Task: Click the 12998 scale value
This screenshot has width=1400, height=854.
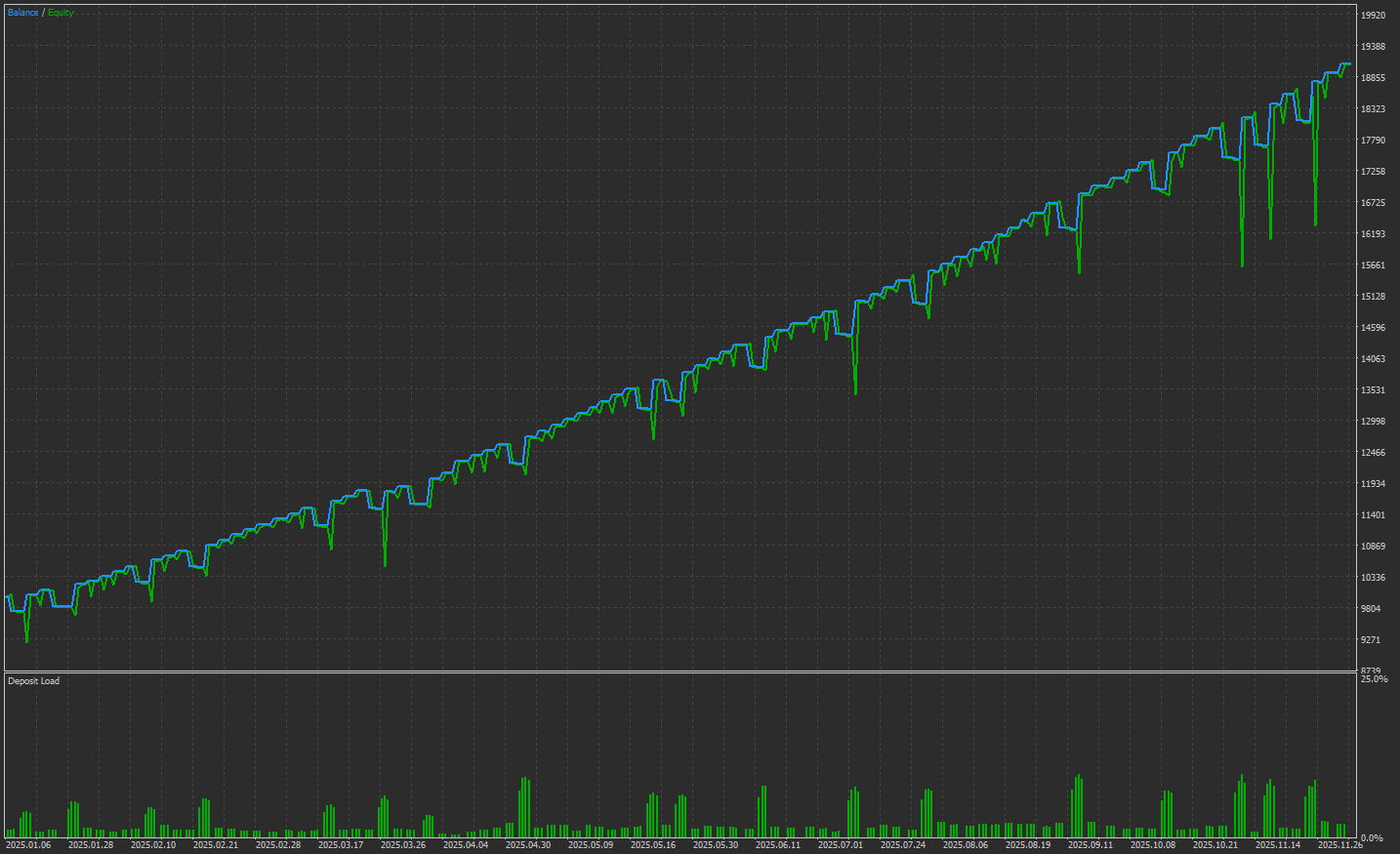Action: pyautogui.click(x=1374, y=422)
